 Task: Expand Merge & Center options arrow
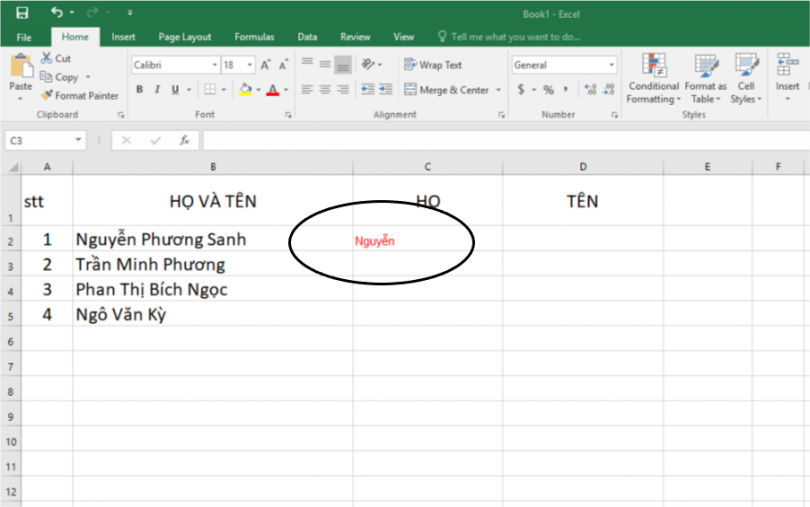(499, 90)
